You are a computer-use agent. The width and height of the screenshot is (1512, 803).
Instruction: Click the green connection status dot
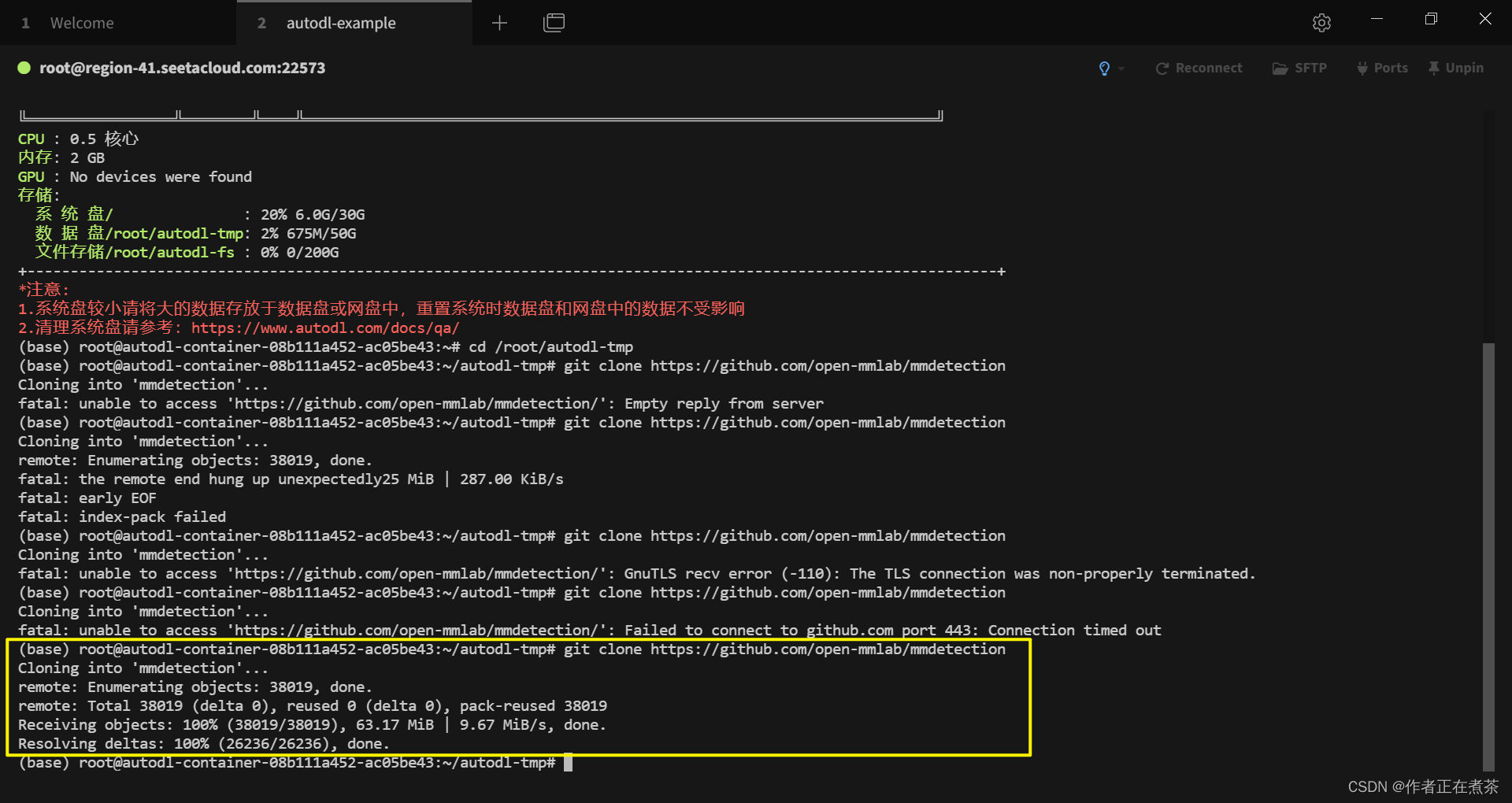(x=24, y=68)
